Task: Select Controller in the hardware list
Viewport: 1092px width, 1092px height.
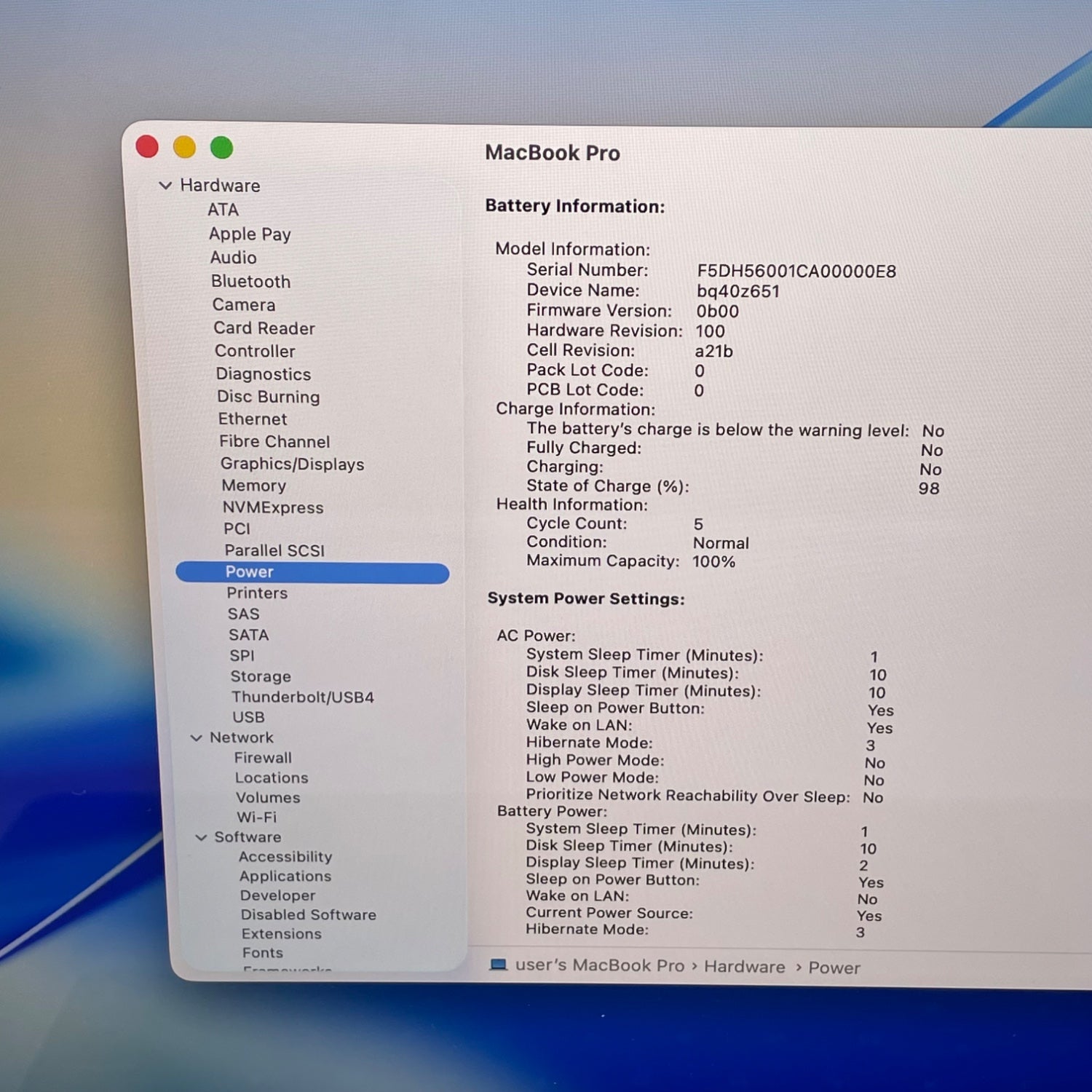Action: coord(255,351)
